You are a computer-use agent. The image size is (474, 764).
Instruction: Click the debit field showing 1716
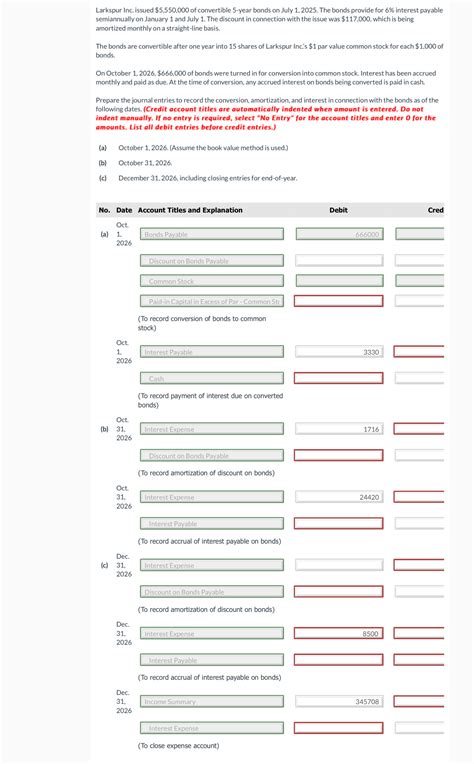(339, 429)
